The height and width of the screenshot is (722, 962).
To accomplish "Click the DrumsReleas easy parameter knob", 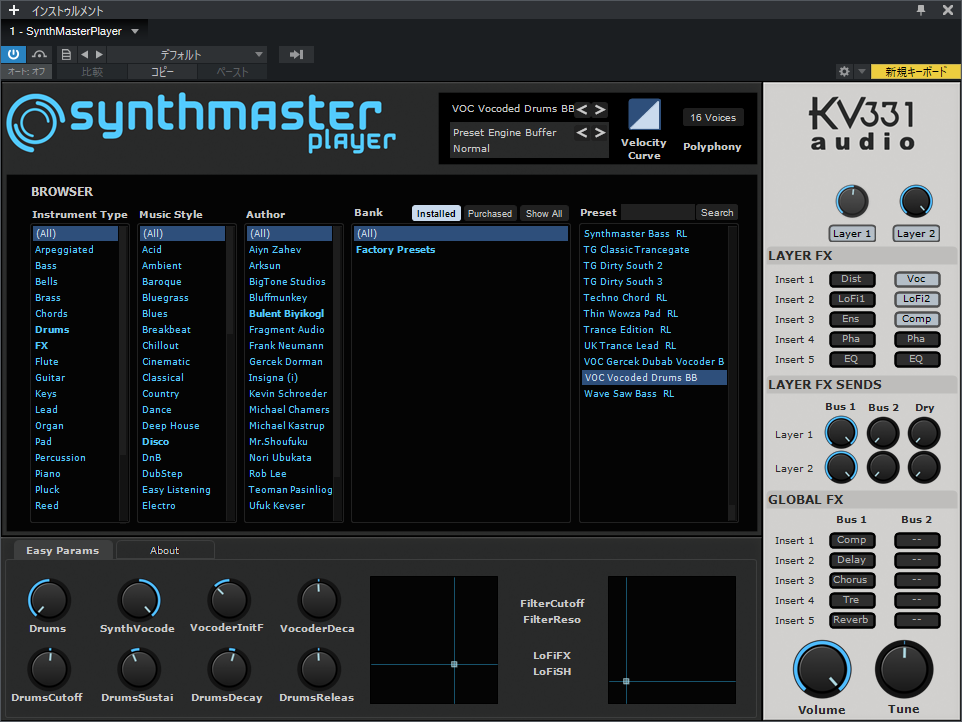I will point(318,670).
